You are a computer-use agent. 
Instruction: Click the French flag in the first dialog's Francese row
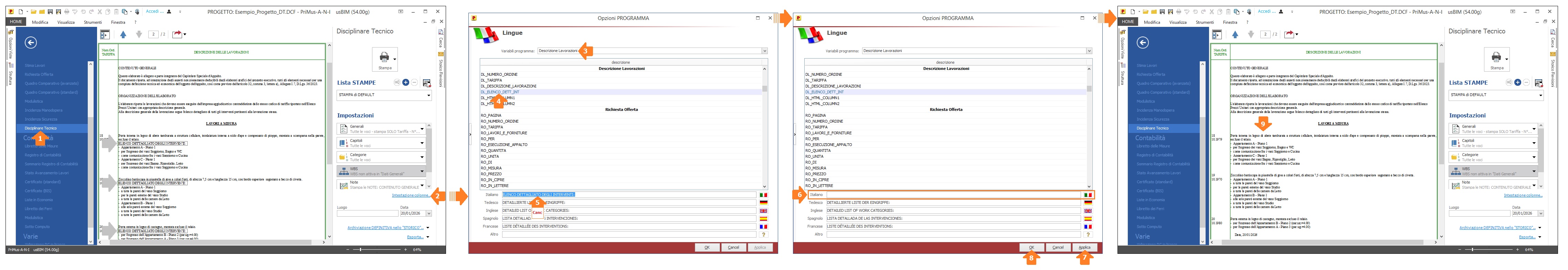point(763,226)
